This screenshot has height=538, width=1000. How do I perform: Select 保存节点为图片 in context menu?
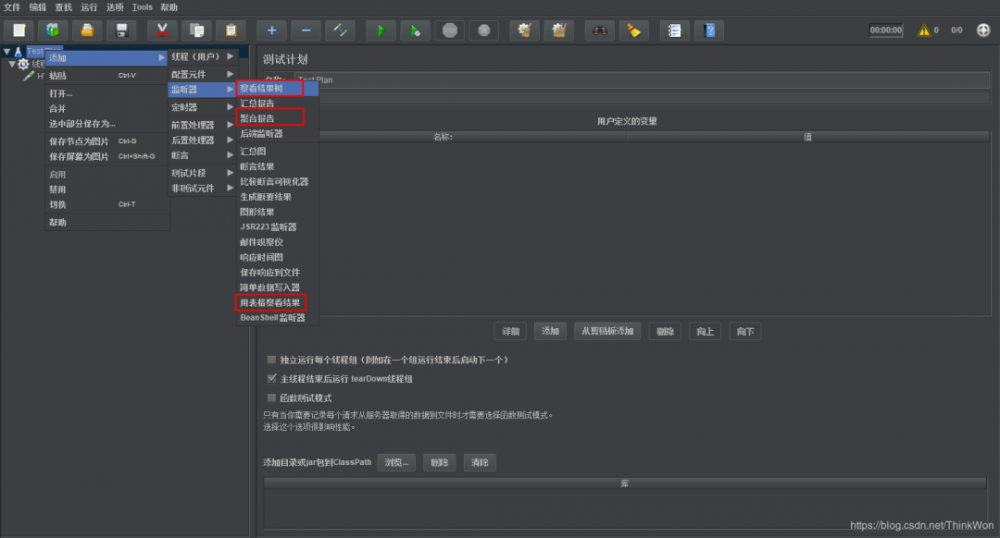point(107,141)
